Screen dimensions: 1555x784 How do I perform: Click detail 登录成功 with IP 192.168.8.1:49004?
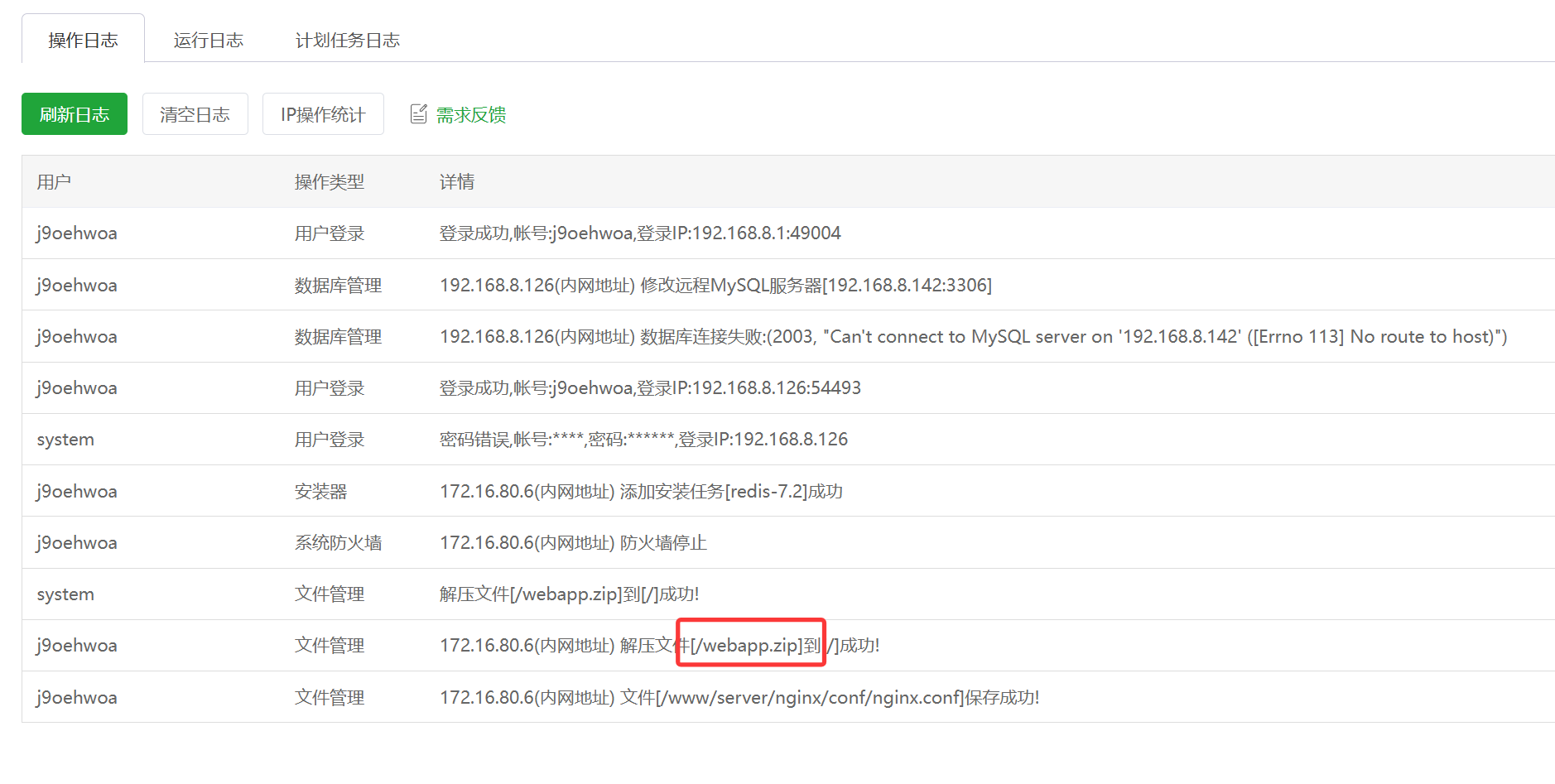pyautogui.click(x=640, y=233)
